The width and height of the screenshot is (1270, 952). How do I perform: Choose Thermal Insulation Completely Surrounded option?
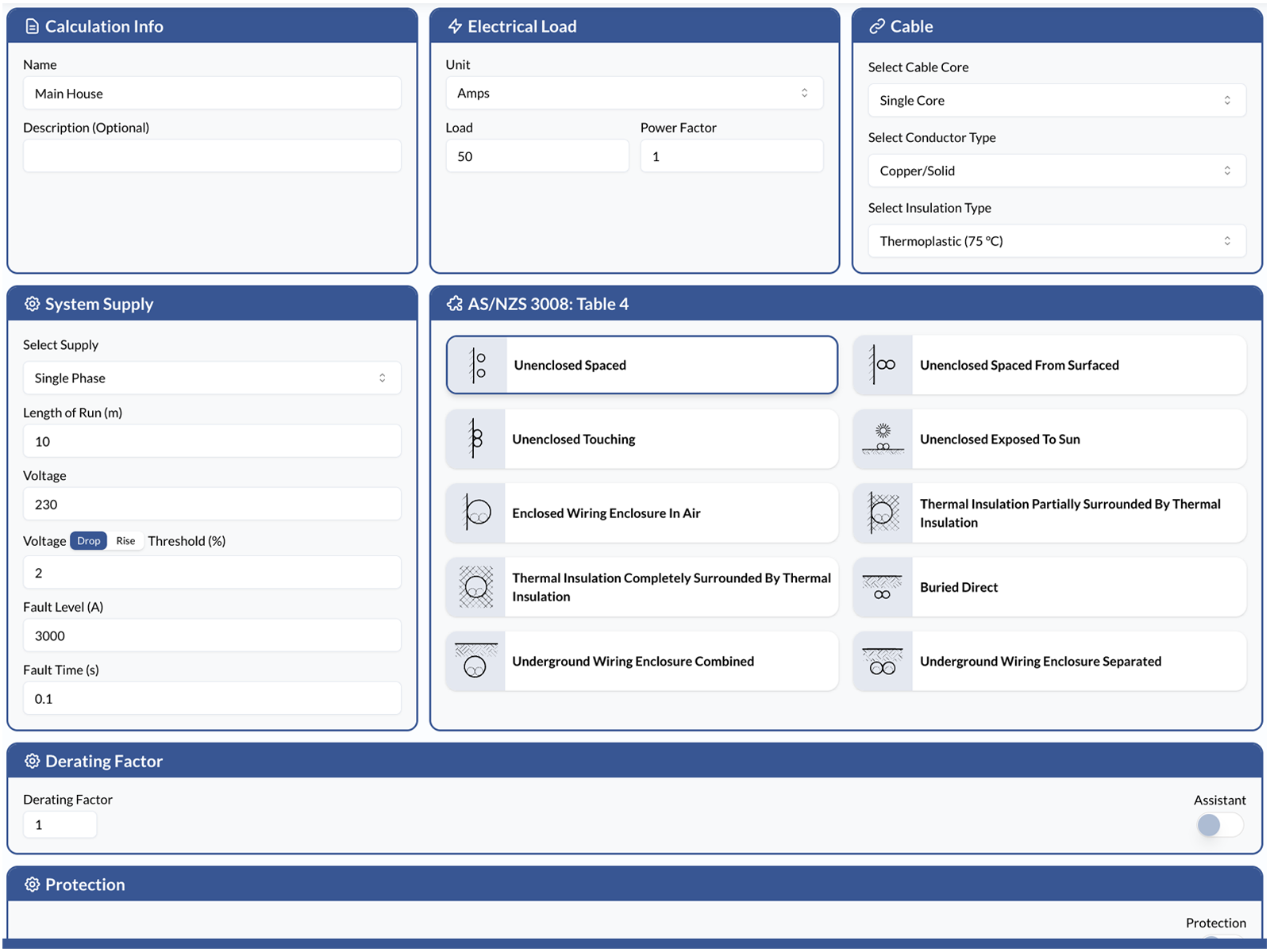click(671, 588)
